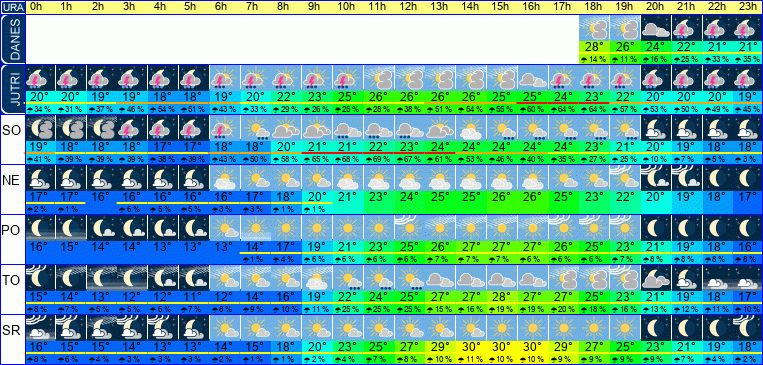Click the 23h hour column header

(x=747, y=7)
